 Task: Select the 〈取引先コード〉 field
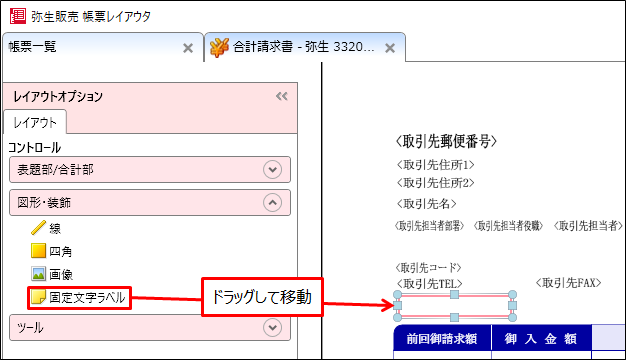coord(428,267)
